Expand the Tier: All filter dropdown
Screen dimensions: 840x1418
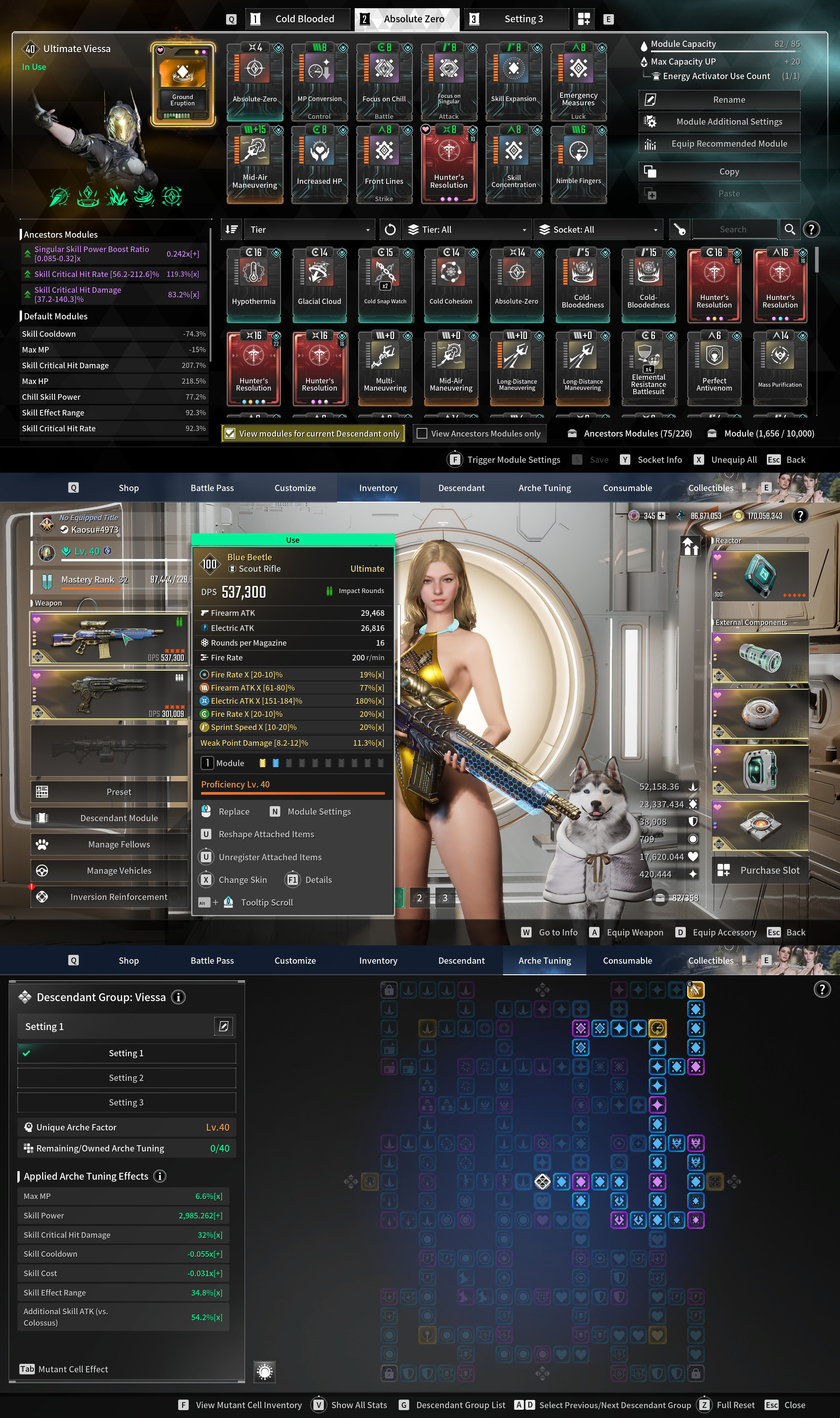coord(467,229)
